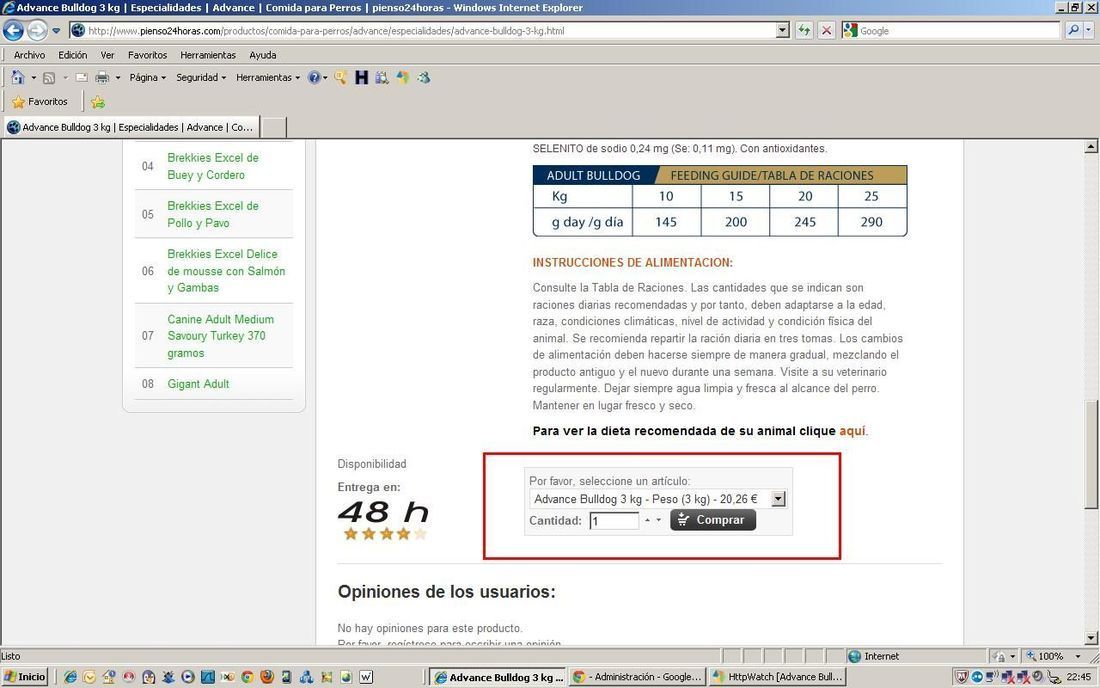The image size is (1100, 688).
Task: Switch to HttpWatch taskbar window
Action: pyautogui.click(x=778, y=677)
